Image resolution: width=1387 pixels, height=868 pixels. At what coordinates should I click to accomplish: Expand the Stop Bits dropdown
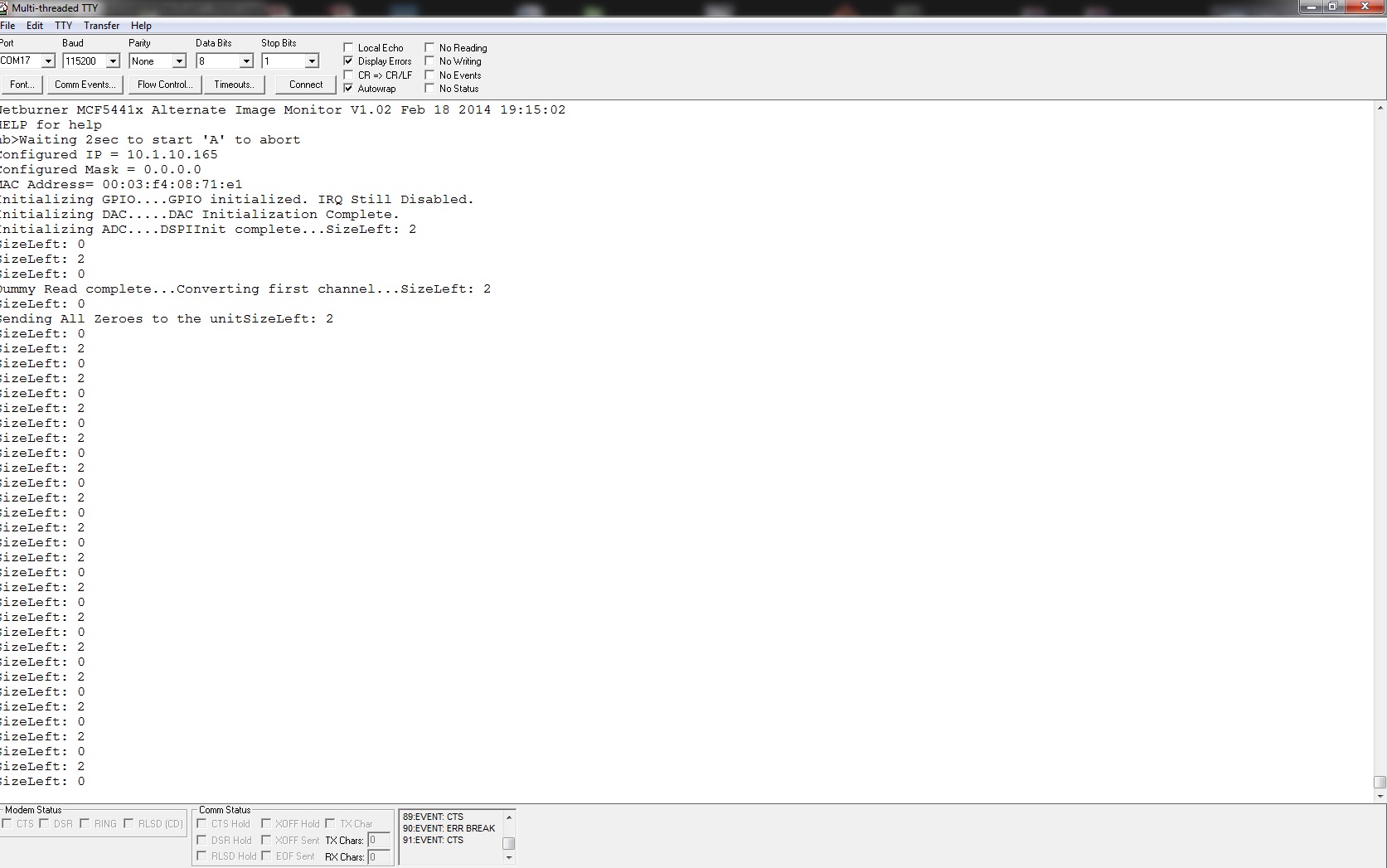[x=313, y=61]
